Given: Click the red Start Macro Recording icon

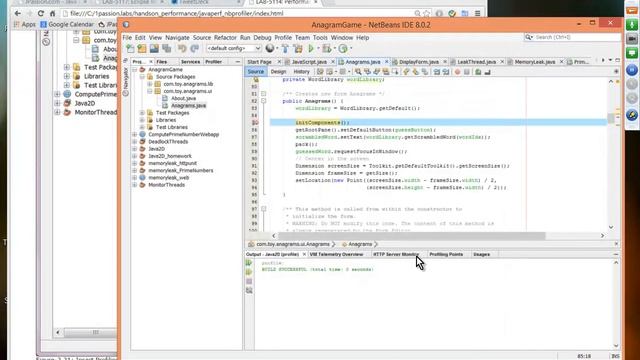Looking at the screenshot, I should pyautogui.click(x=458, y=72).
